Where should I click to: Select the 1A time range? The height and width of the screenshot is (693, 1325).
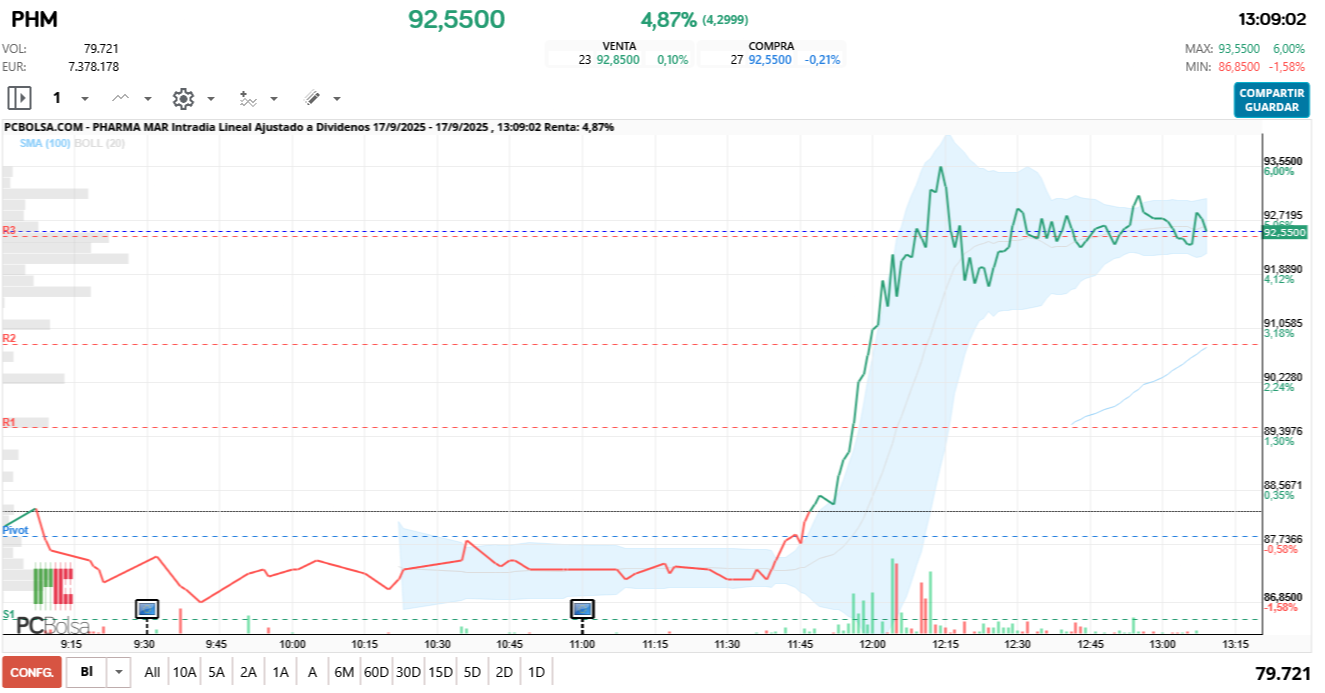coord(280,672)
